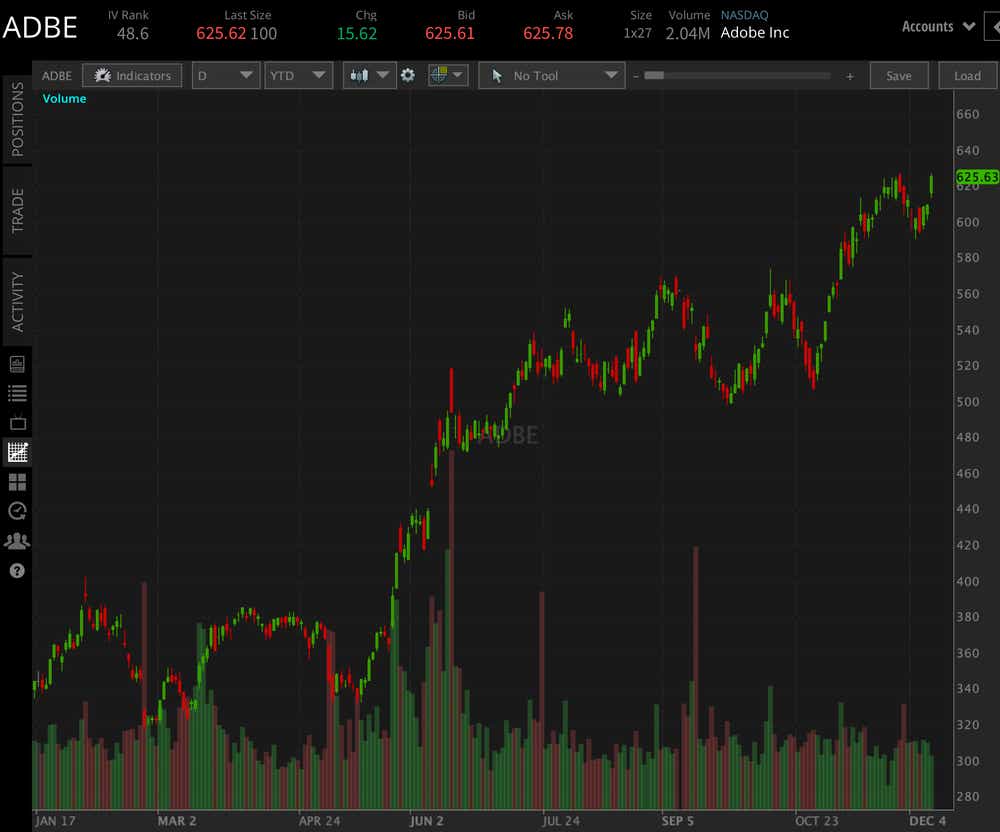Open chart settings with the gear icon

point(408,75)
